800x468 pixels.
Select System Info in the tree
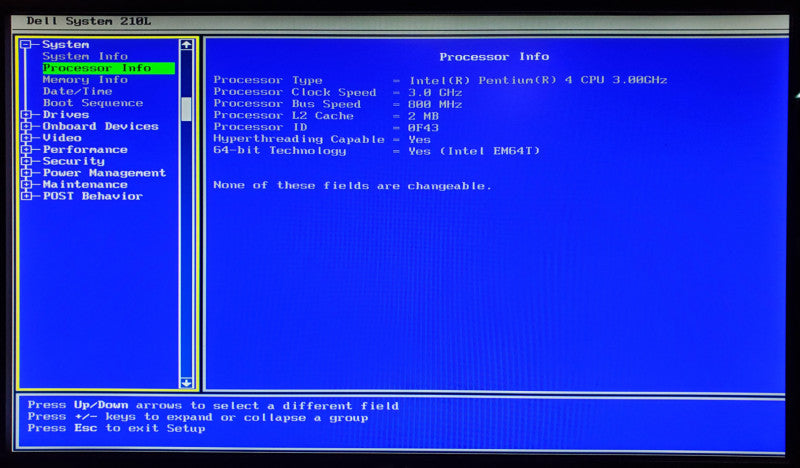pos(85,56)
